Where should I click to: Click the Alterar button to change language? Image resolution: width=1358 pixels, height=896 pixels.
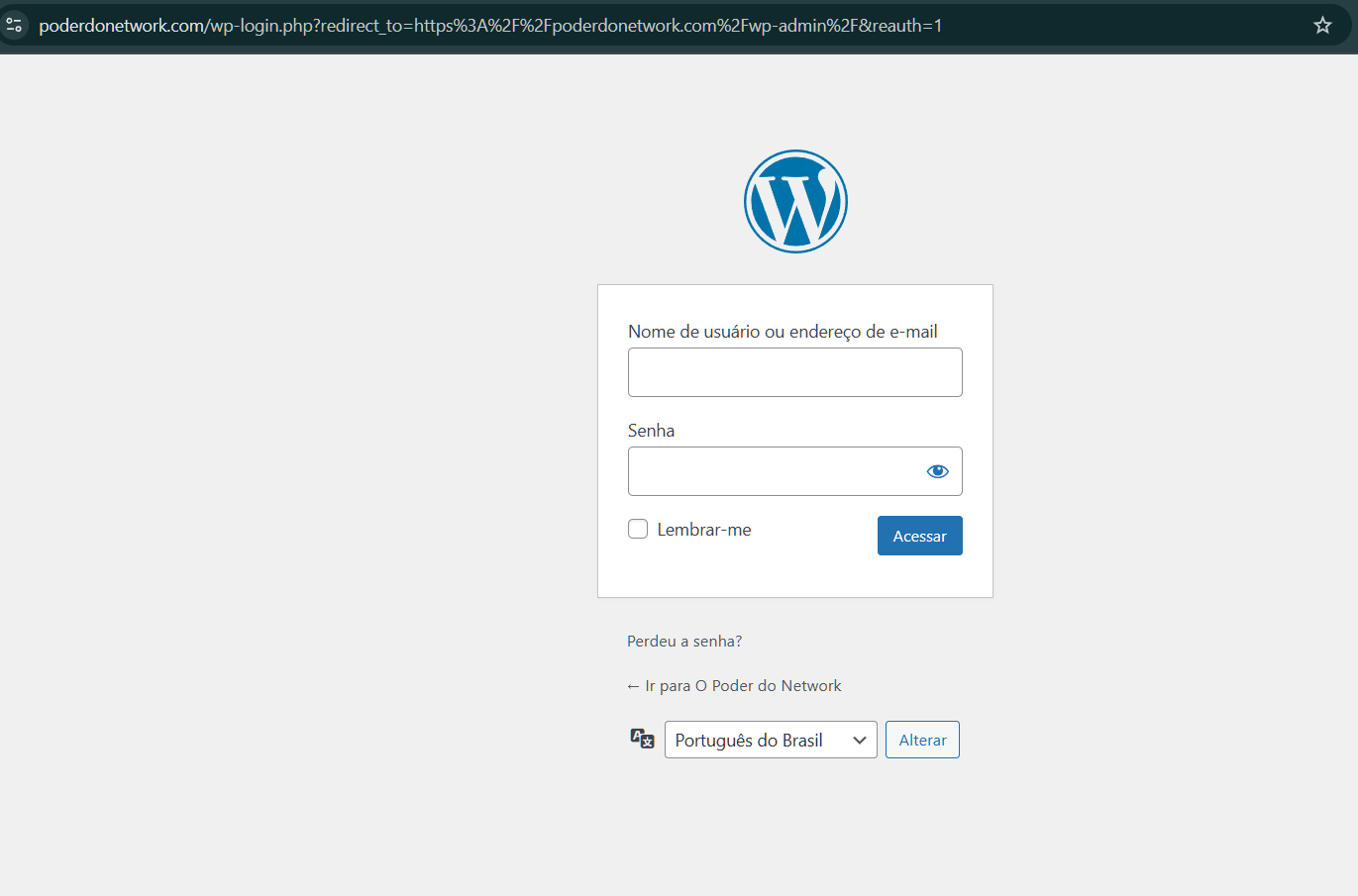click(x=921, y=739)
